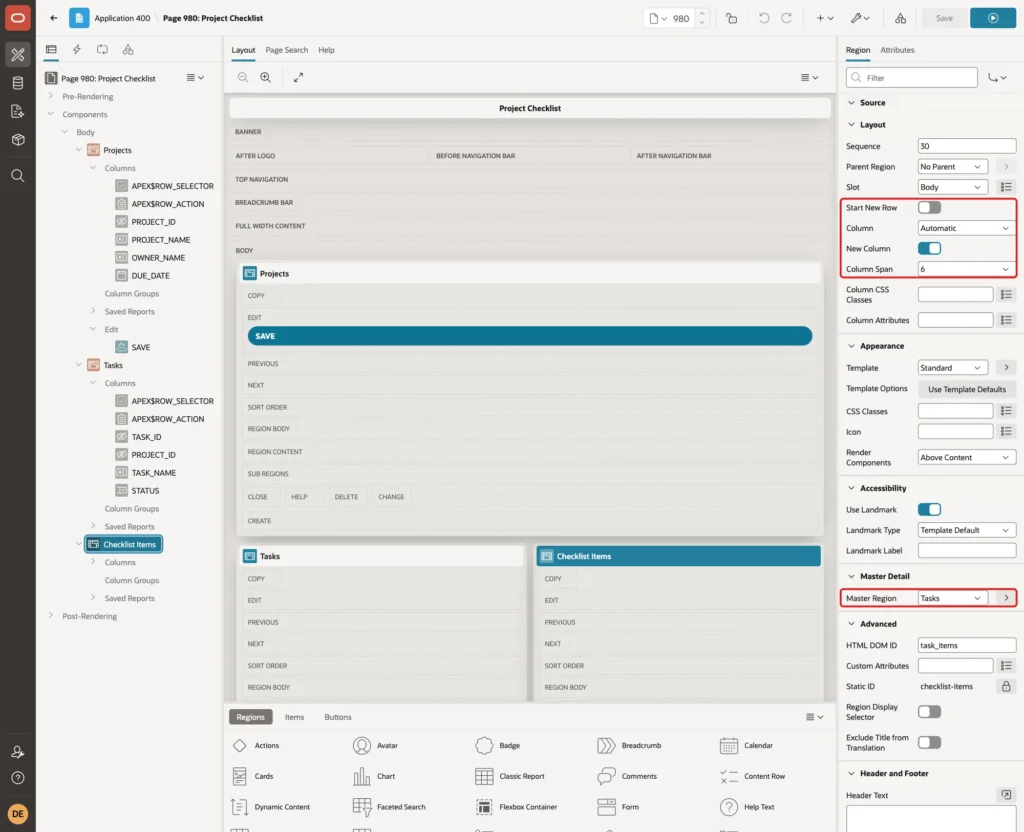Screen dimensions: 1024x832
Task: Open the Help tab in center pane
Action: click(x=326, y=50)
